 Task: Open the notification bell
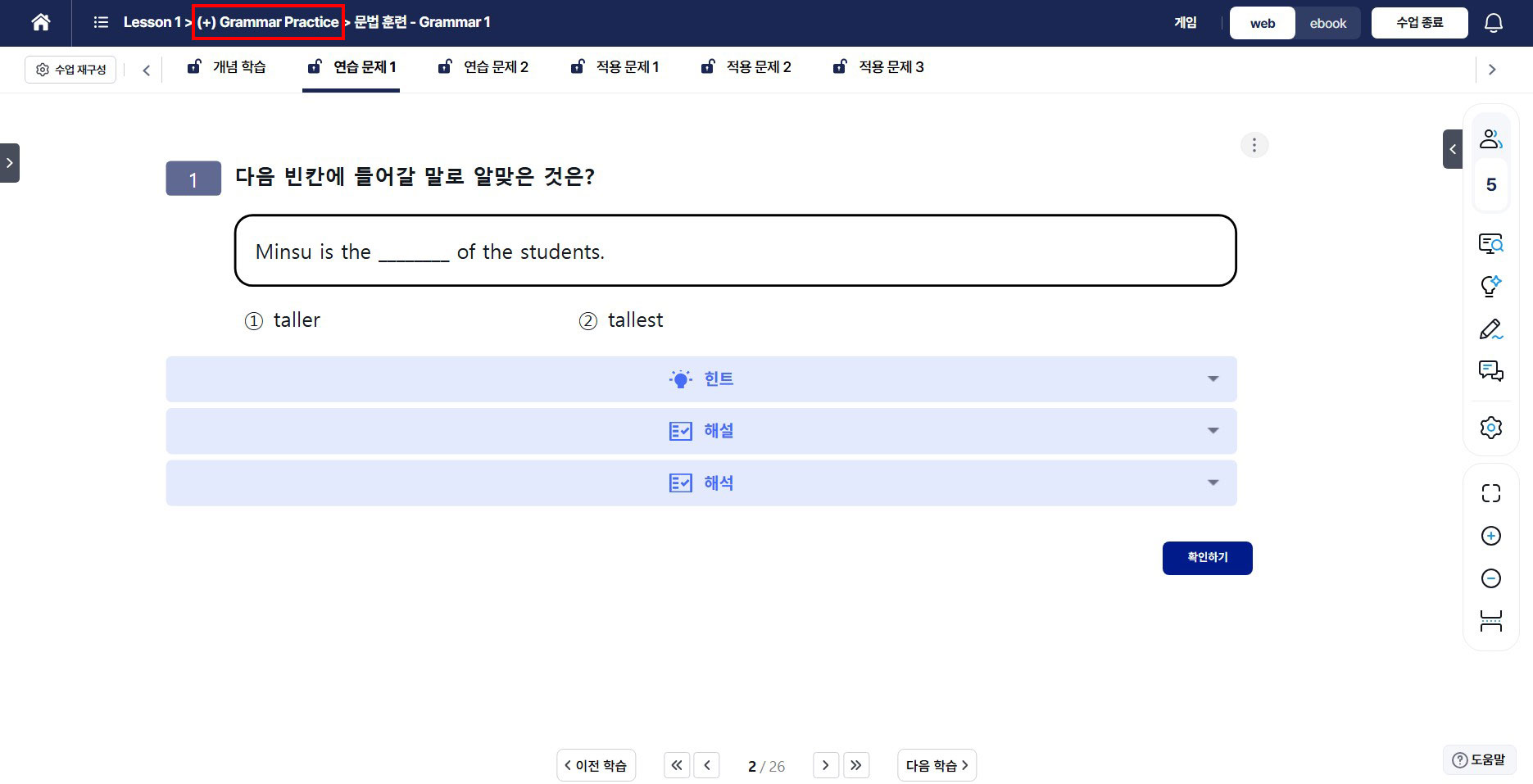[1494, 23]
